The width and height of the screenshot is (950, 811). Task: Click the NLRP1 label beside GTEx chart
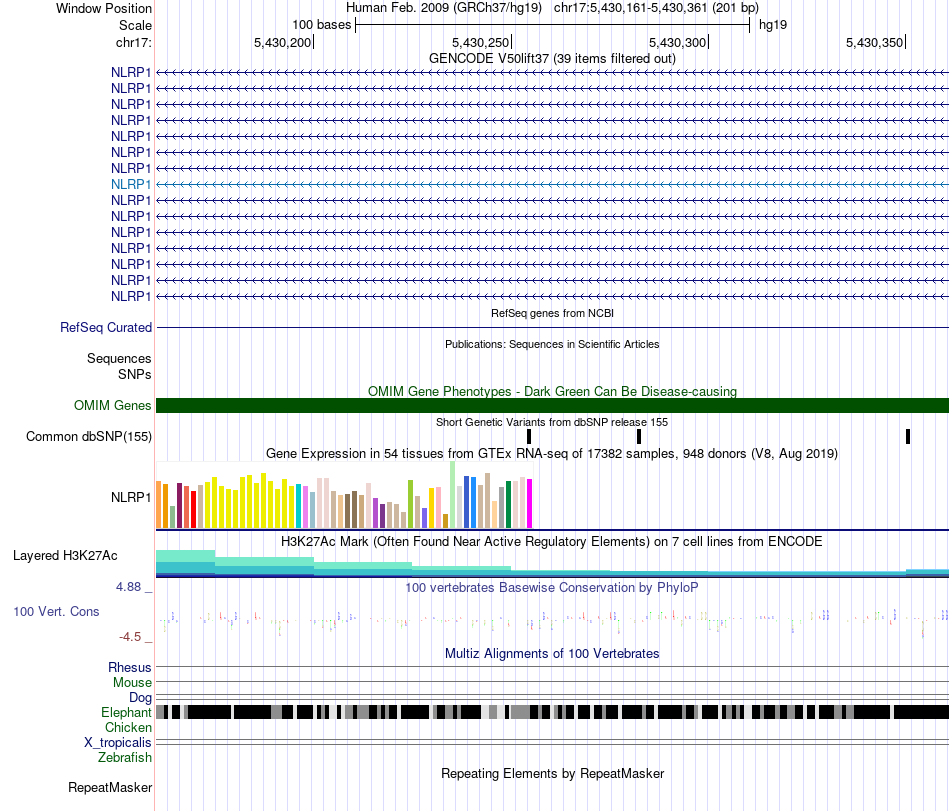131,497
